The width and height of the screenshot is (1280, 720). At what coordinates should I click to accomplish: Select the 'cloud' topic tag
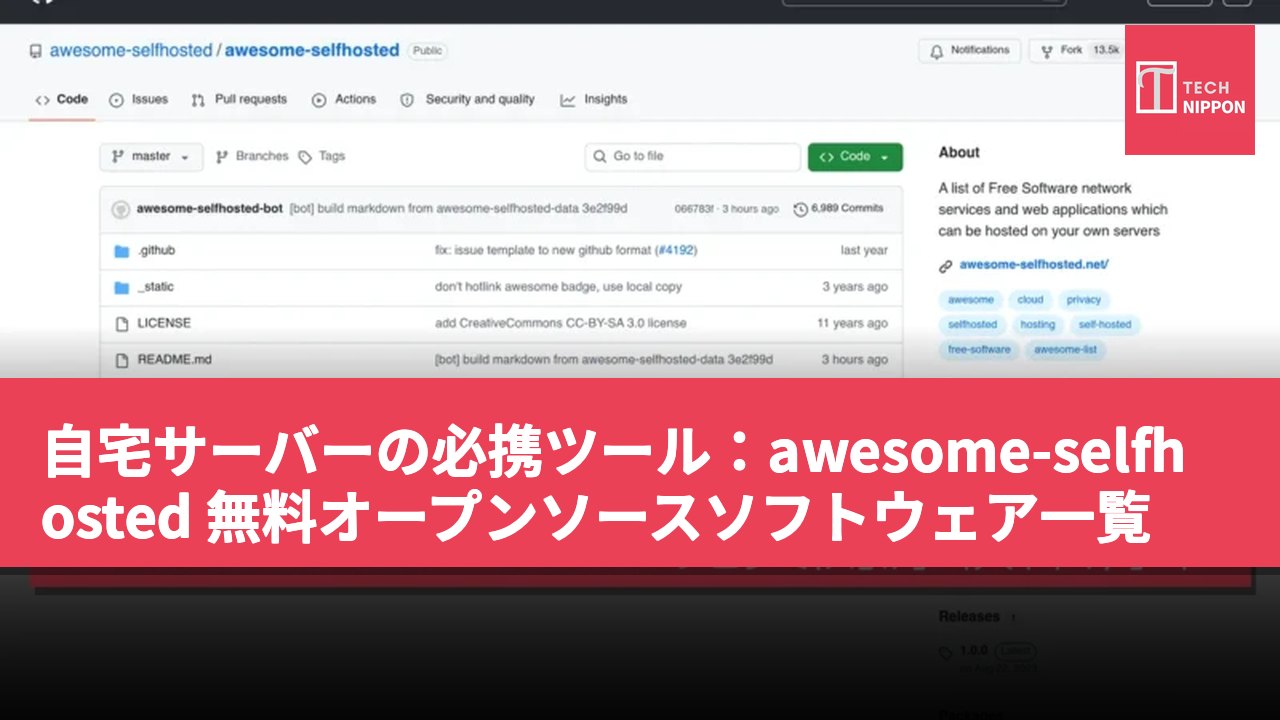click(1030, 300)
